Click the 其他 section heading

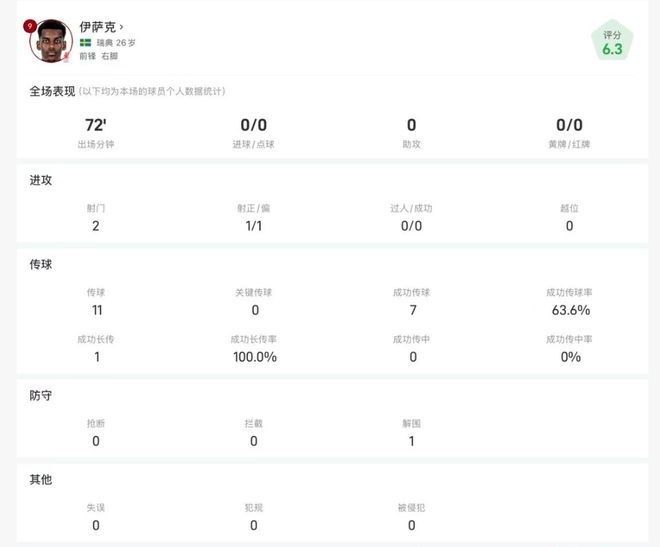coord(41,479)
